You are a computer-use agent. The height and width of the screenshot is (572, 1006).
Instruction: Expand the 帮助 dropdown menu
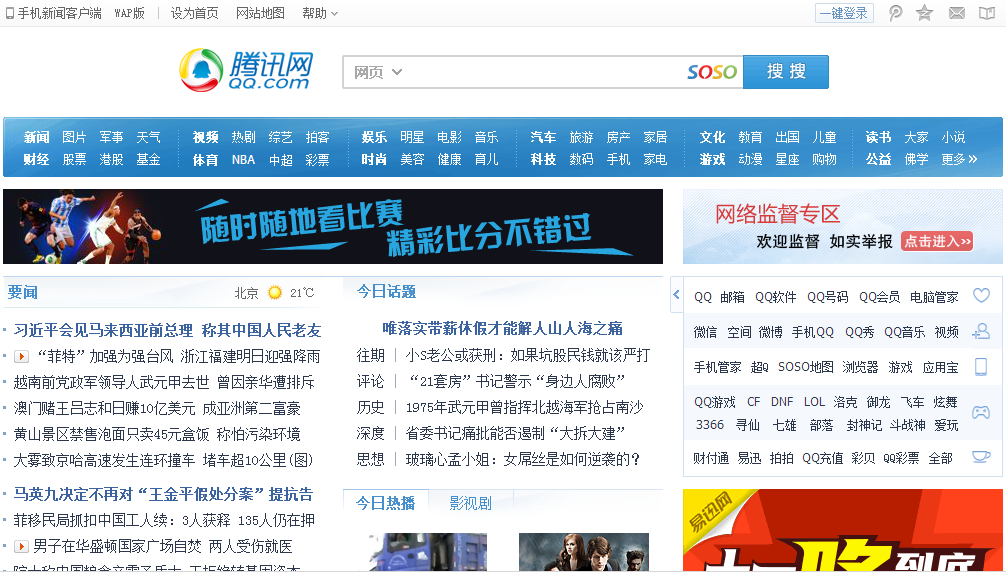[320, 13]
